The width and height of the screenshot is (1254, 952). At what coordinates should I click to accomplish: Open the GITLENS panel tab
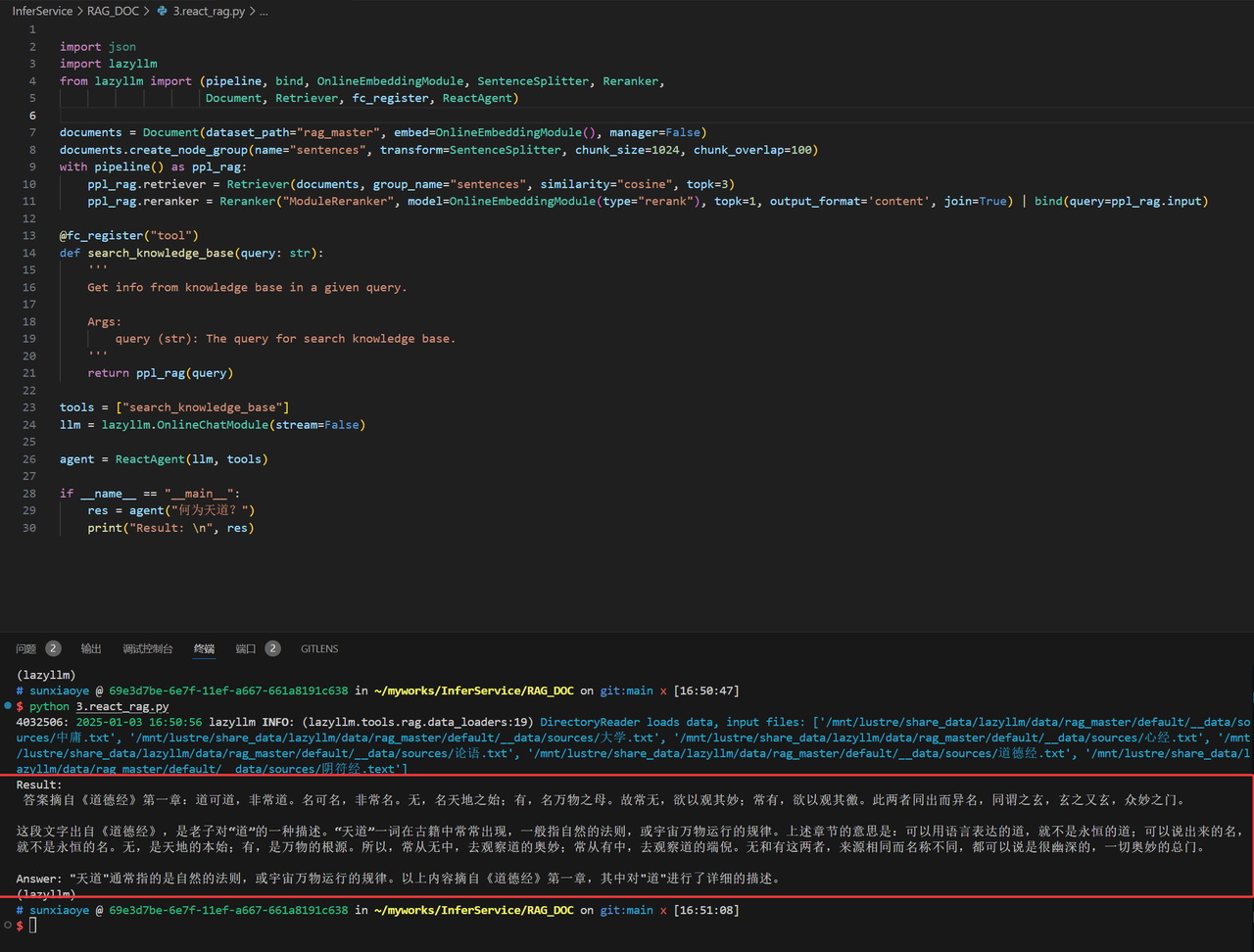pos(319,648)
